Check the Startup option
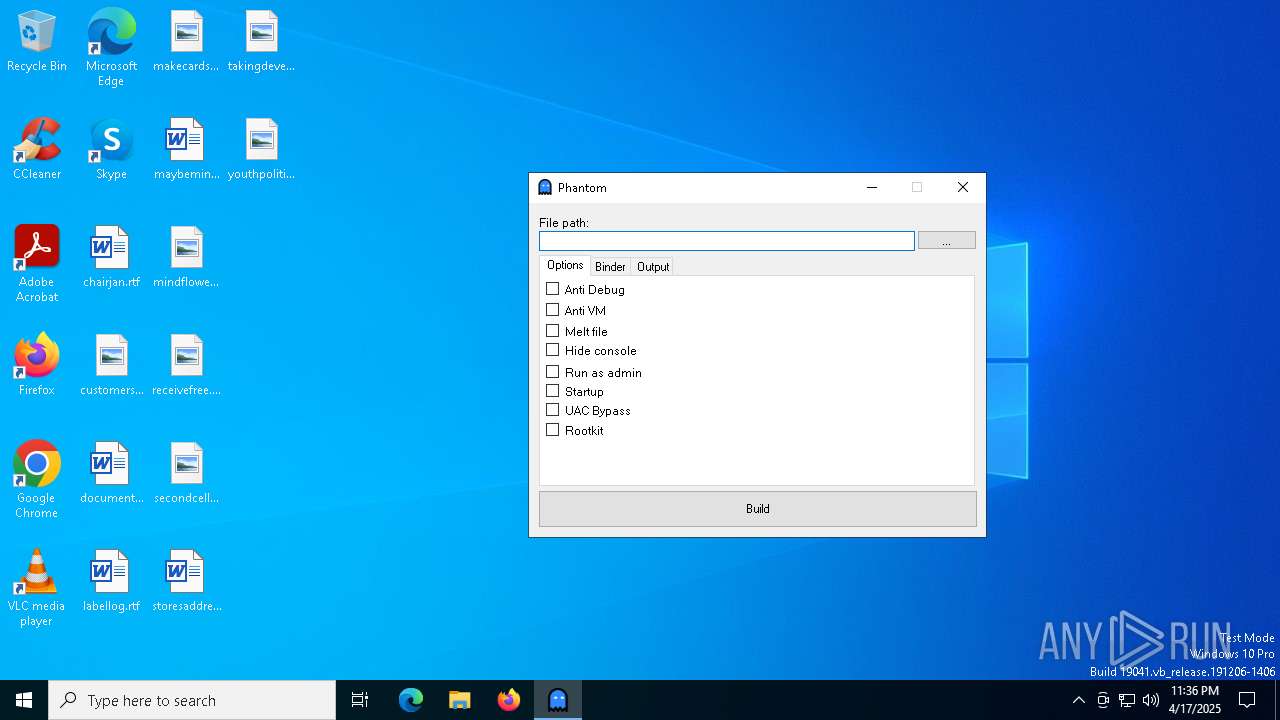The image size is (1280, 720). [552, 391]
